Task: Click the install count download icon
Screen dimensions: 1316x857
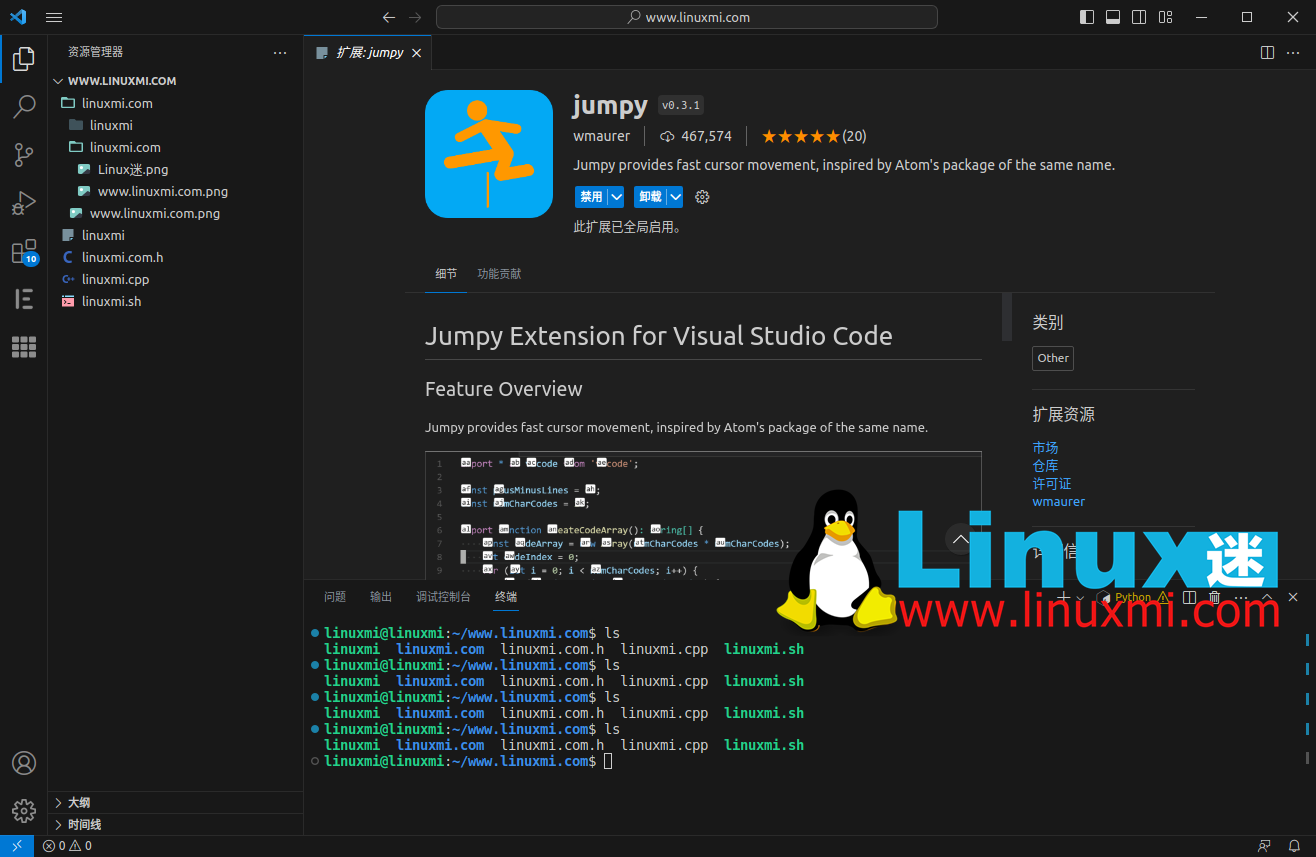Action: pyautogui.click(x=668, y=136)
